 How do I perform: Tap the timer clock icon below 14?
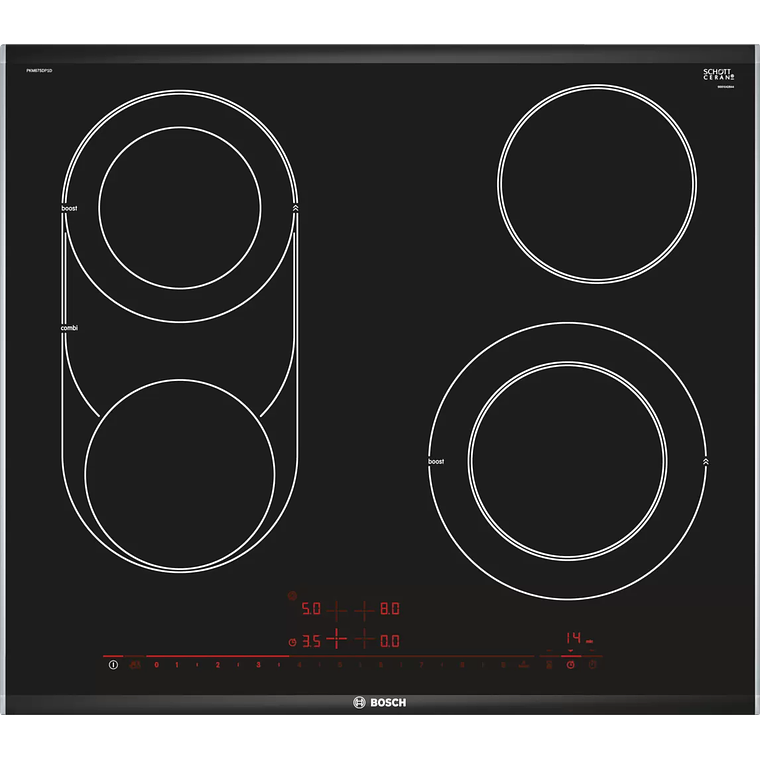click(x=570, y=664)
